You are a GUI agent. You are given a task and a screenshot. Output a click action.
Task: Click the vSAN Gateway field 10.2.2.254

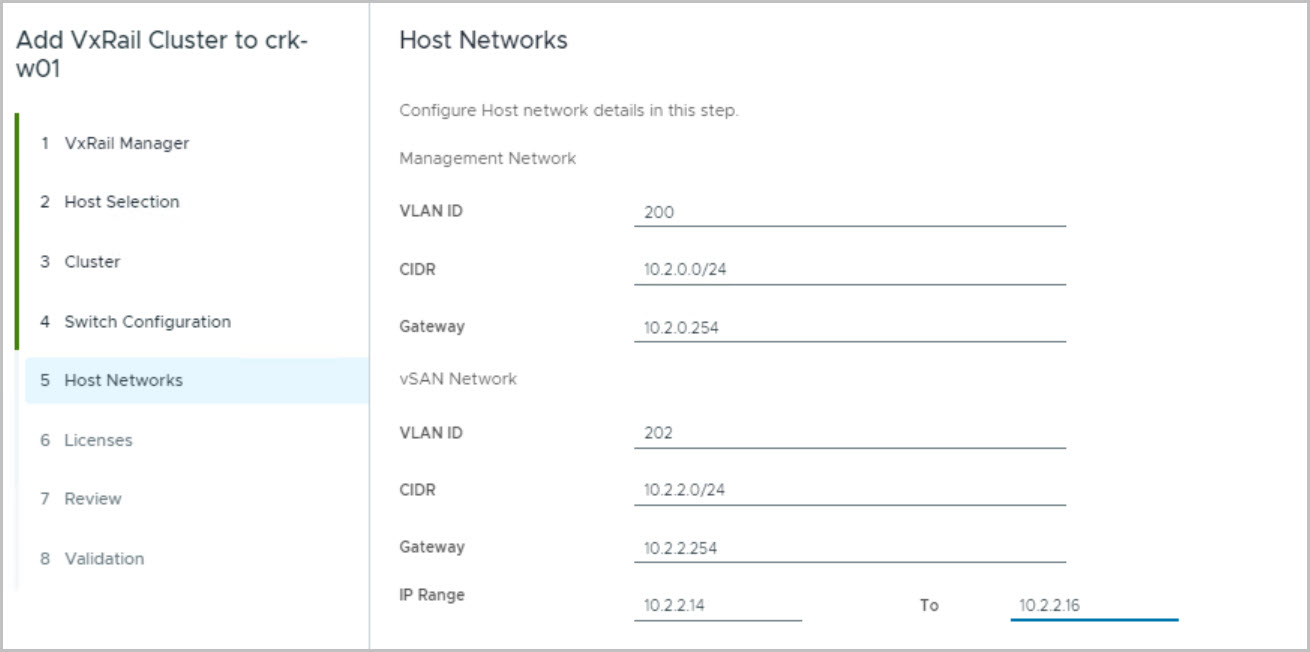tap(849, 548)
